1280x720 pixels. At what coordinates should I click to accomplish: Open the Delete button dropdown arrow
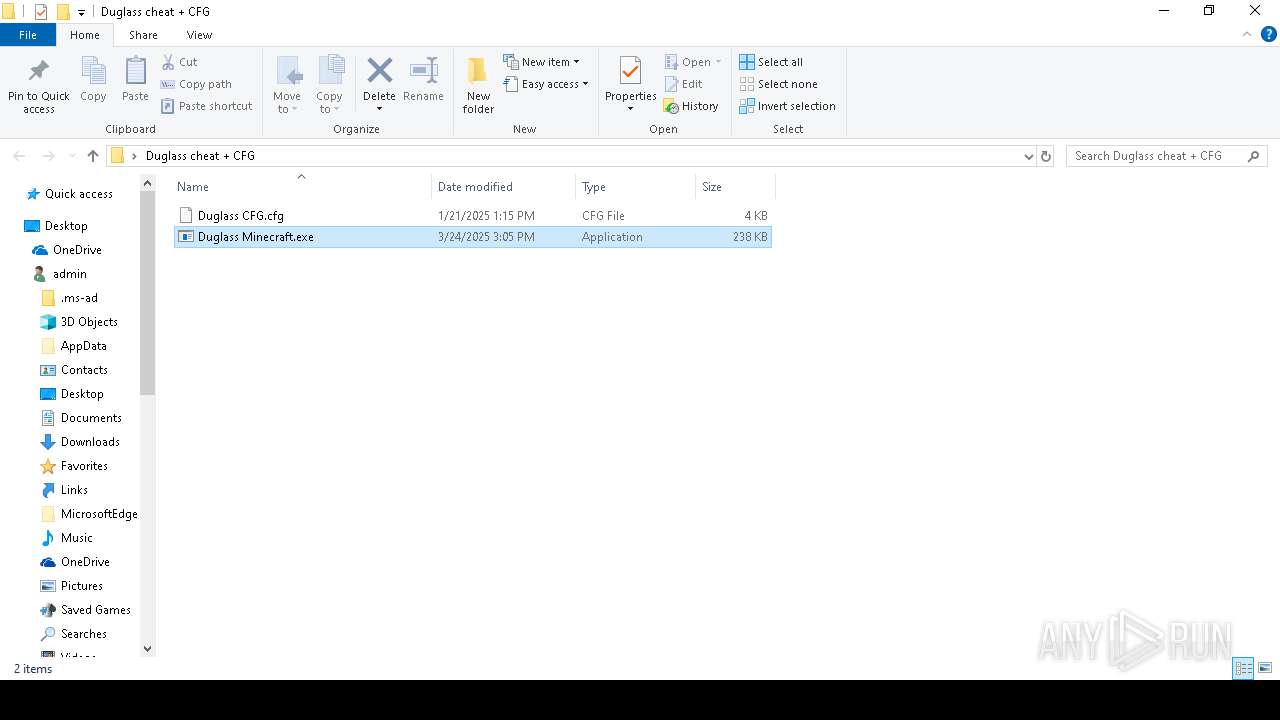[379, 109]
